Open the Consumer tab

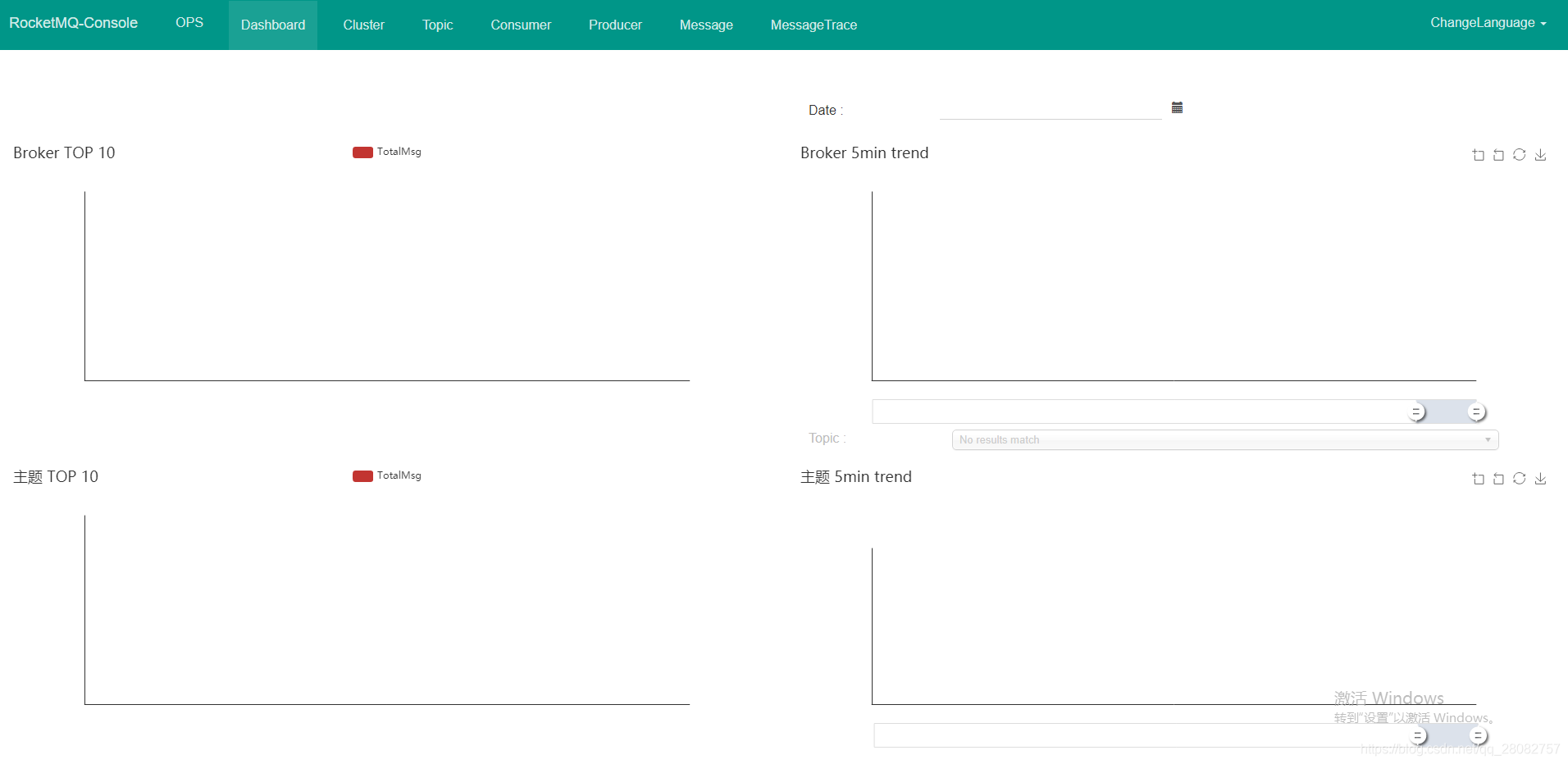[x=521, y=25]
